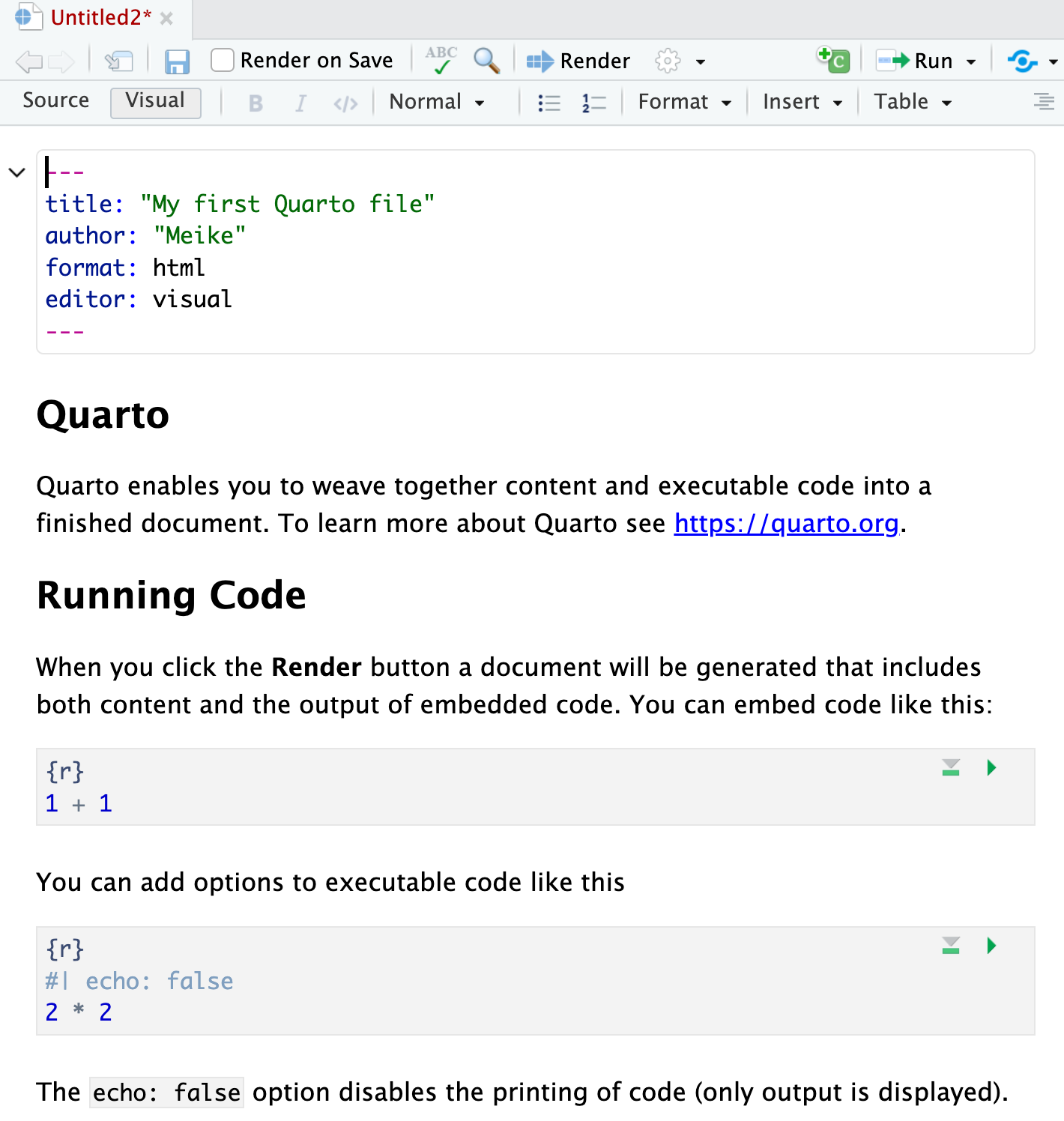Image resolution: width=1064 pixels, height=1121 pixels.
Task: Click the insert new code chunk icon
Action: [x=833, y=60]
